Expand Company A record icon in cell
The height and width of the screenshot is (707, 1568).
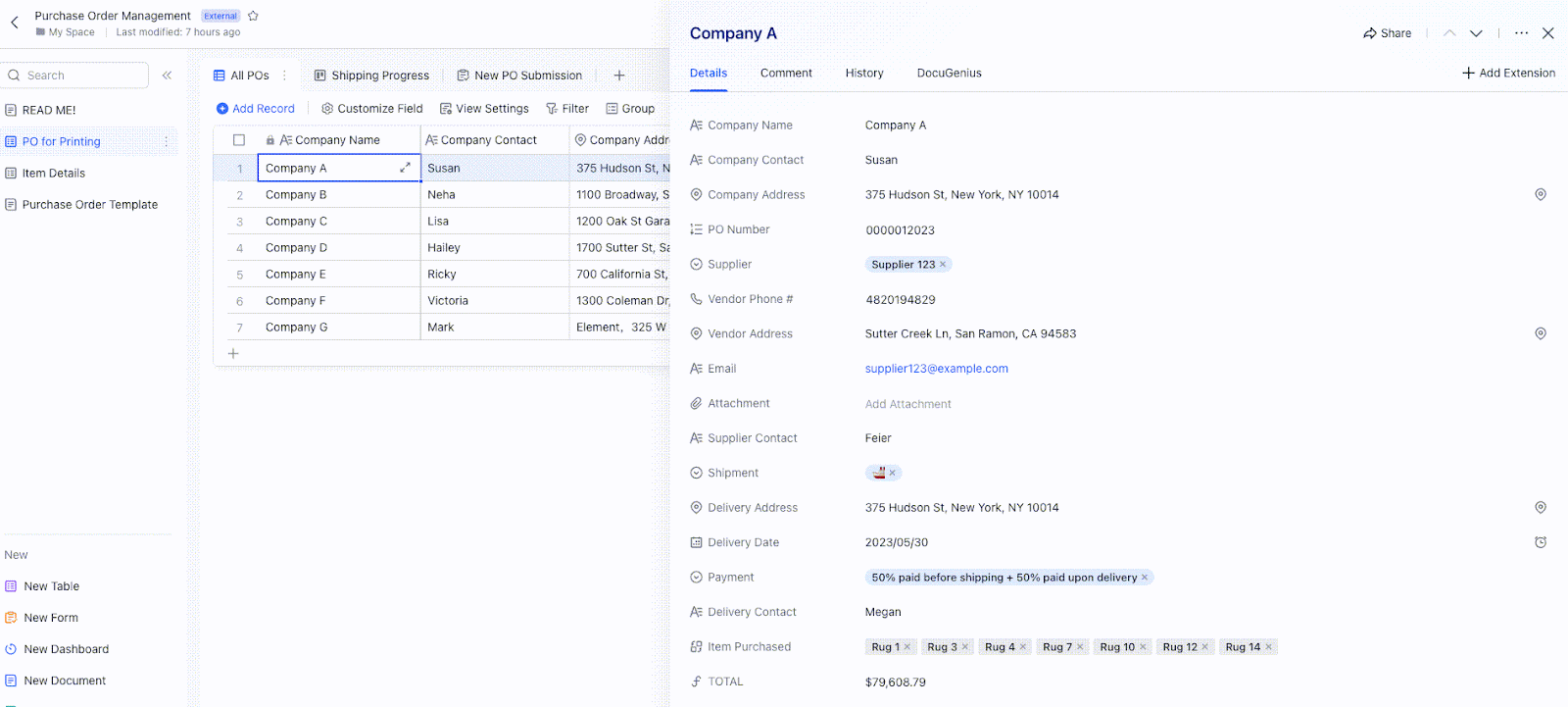[405, 168]
